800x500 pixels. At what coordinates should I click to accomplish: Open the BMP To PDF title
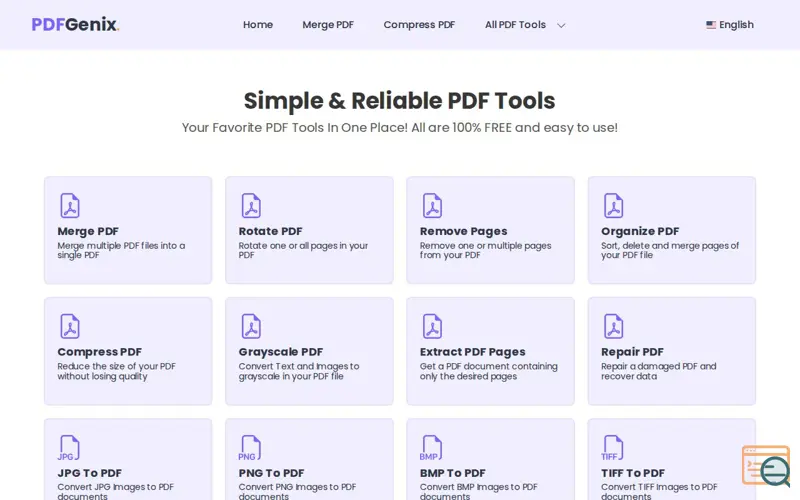[x=453, y=473]
